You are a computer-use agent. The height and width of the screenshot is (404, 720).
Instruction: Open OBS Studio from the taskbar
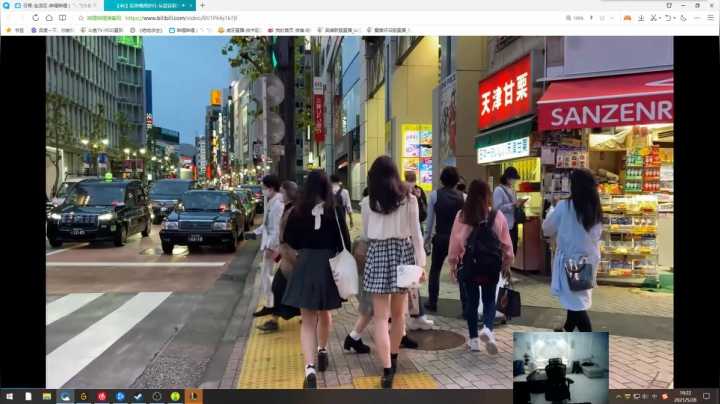pos(157,396)
